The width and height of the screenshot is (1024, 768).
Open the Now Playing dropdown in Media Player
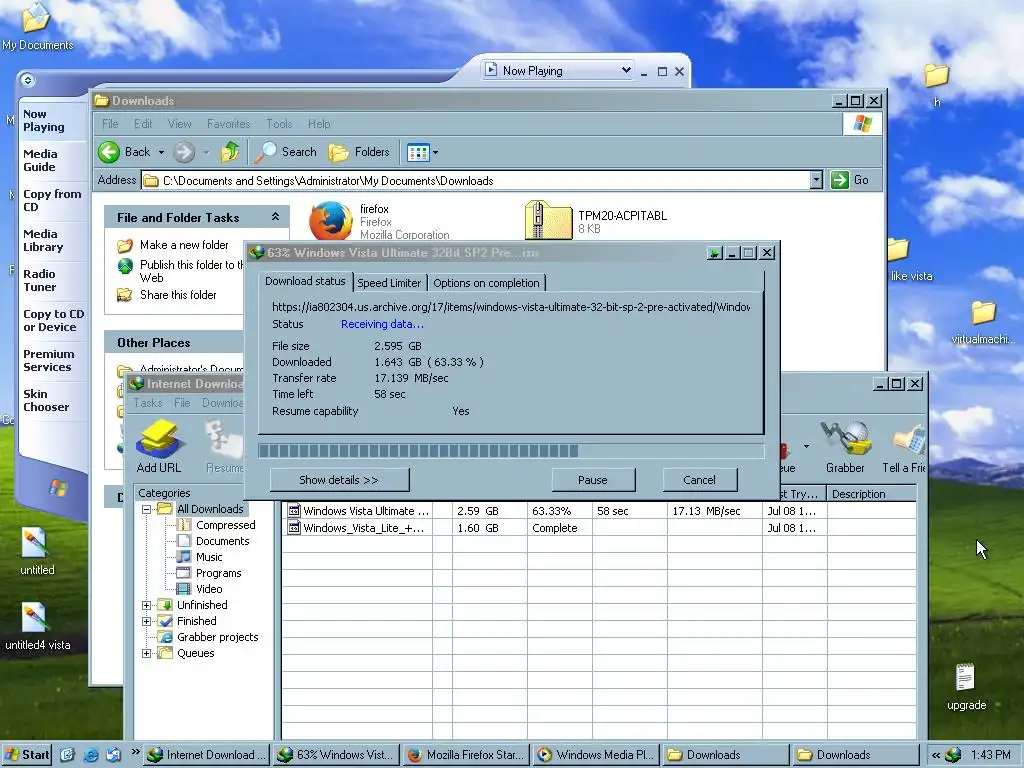(x=625, y=71)
